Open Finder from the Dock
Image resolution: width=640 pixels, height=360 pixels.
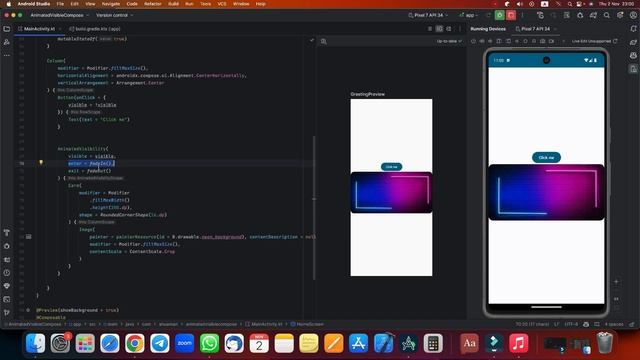(x=36, y=343)
